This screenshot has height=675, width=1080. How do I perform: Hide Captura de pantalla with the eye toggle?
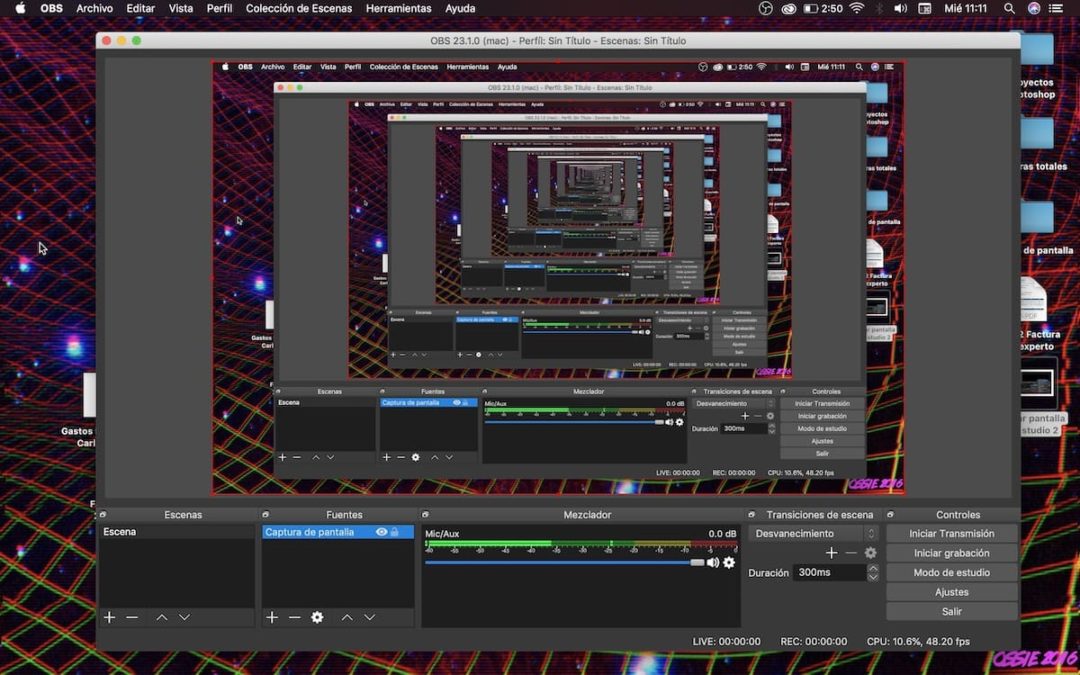381,533
